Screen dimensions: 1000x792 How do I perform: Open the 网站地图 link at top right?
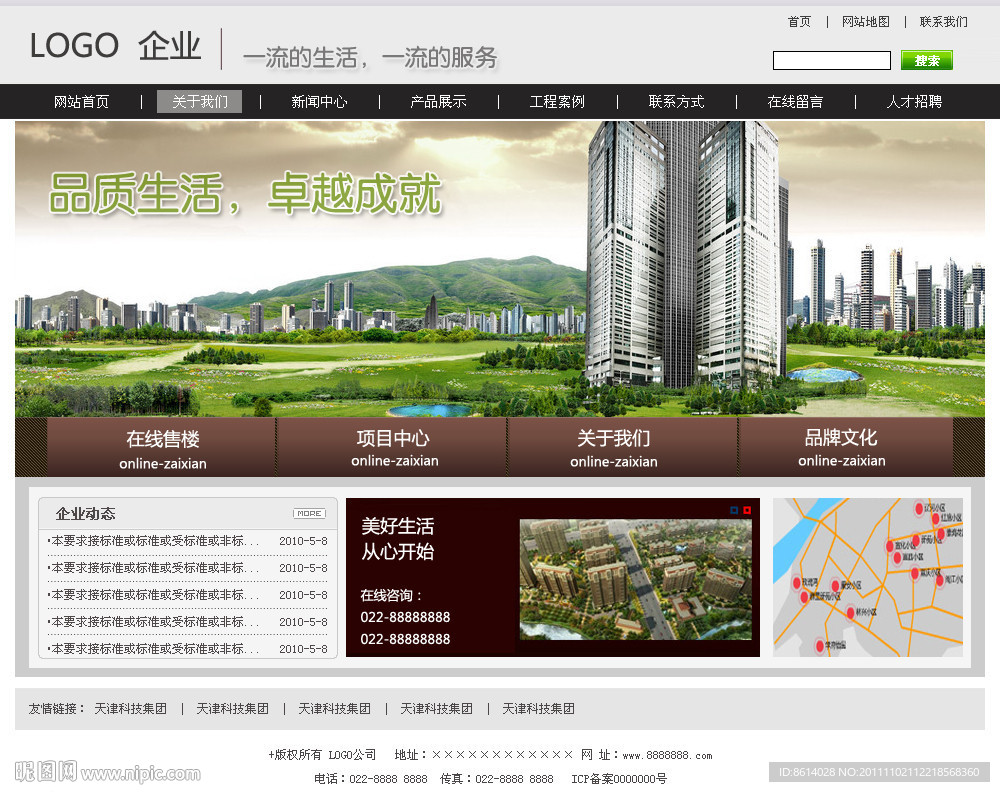(x=866, y=21)
